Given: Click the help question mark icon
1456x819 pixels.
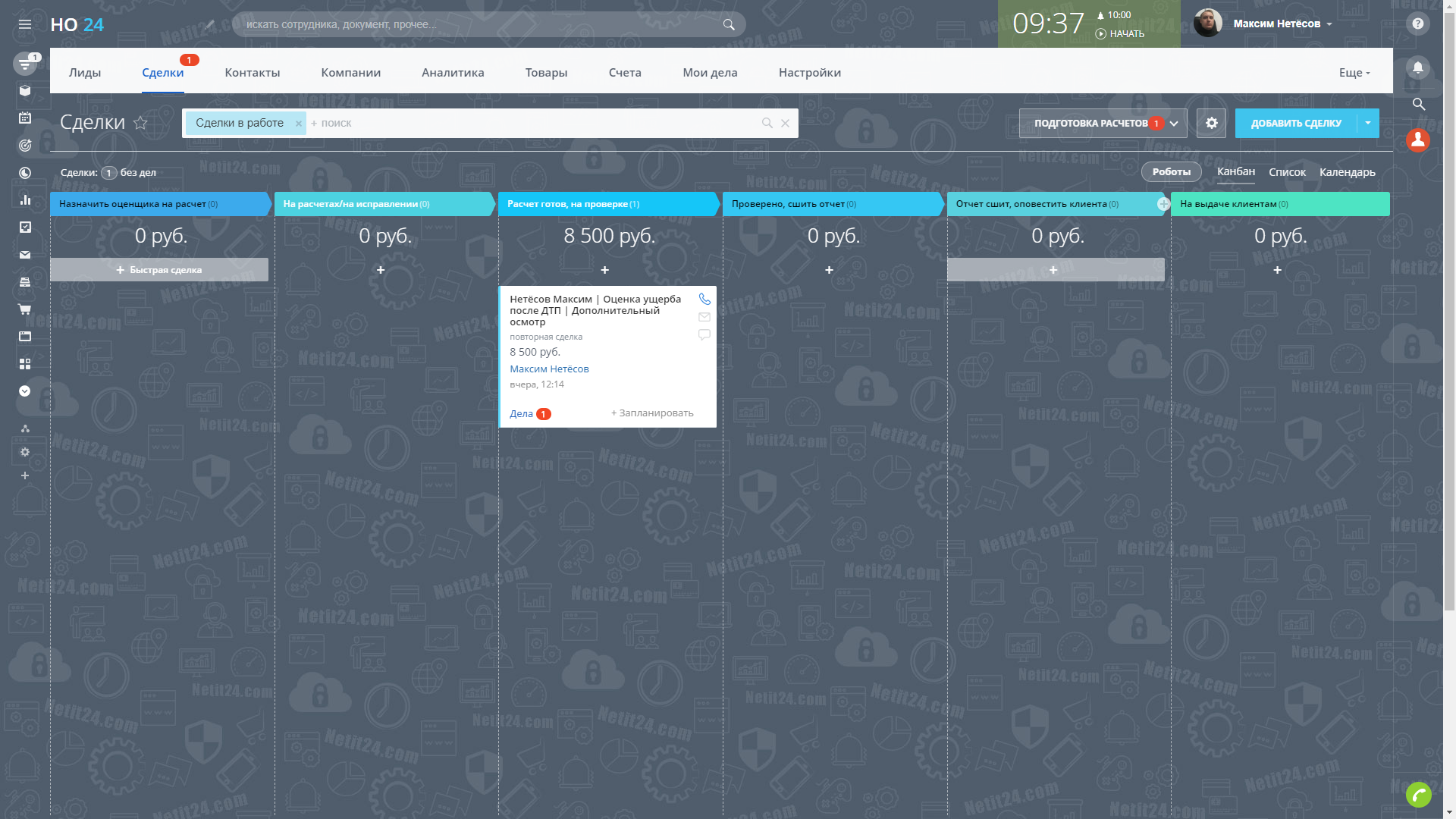Looking at the screenshot, I should [x=1417, y=24].
